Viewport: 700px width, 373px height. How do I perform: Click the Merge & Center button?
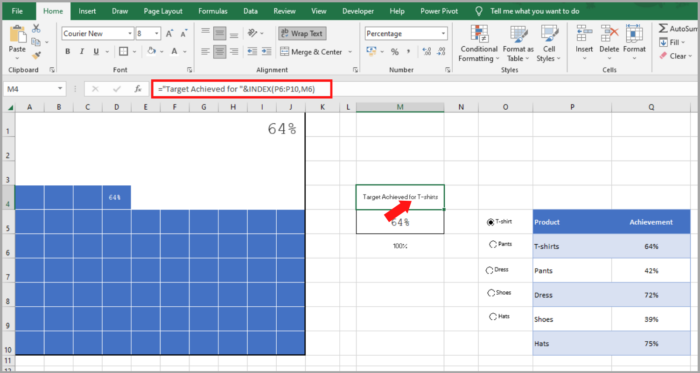(311, 52)
